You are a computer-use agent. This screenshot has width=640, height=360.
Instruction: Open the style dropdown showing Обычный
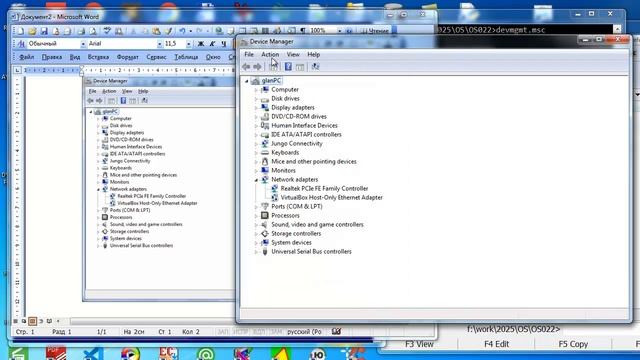[x=83, y=44]
